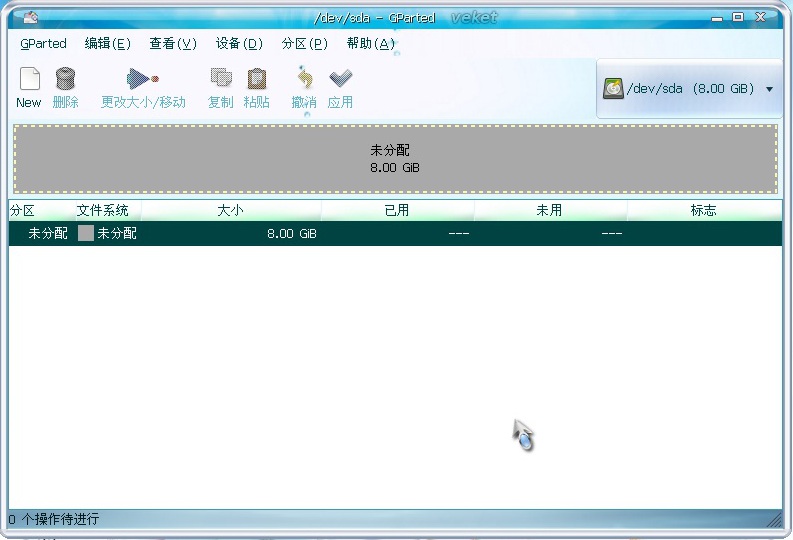This screenshot has width=793, height=540.
Task: Select the 未分配 partition row name
Action: [x=48, y=233]
